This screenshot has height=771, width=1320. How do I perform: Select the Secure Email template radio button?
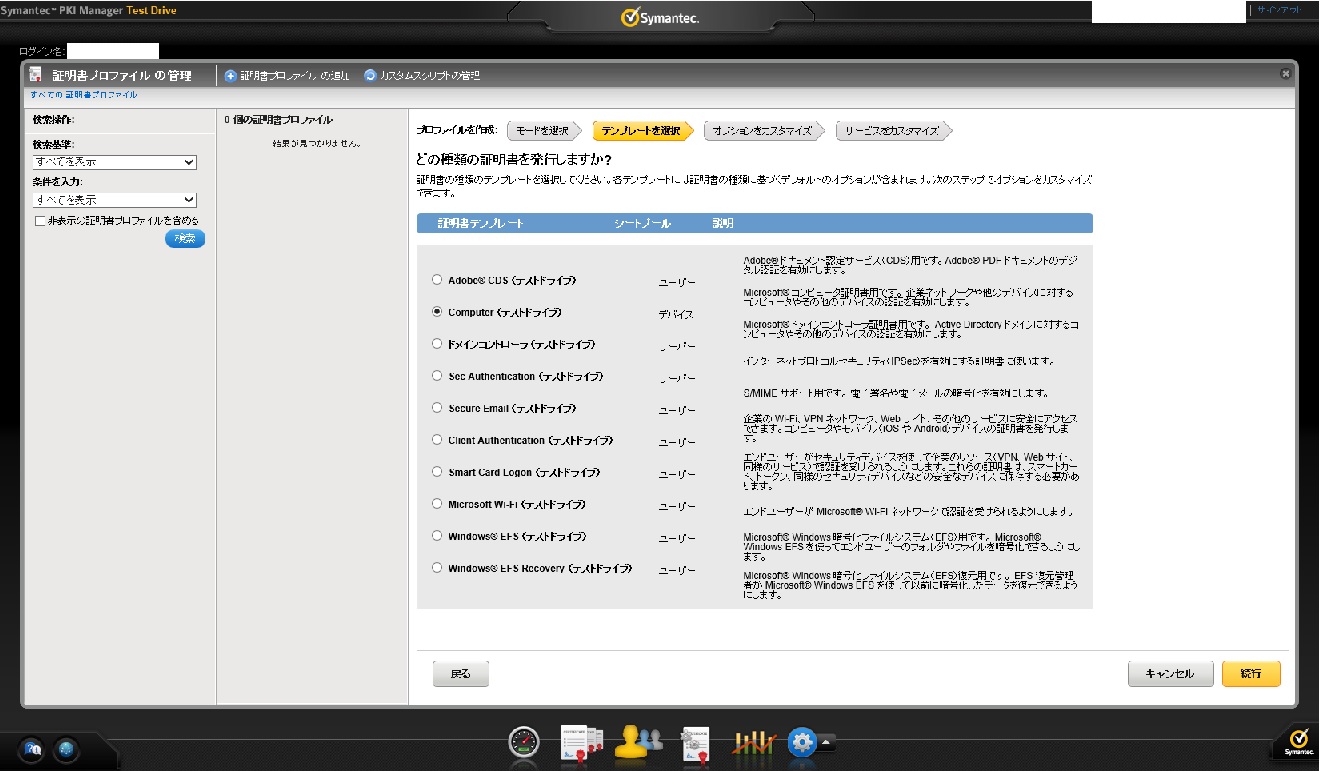point(437,408)
